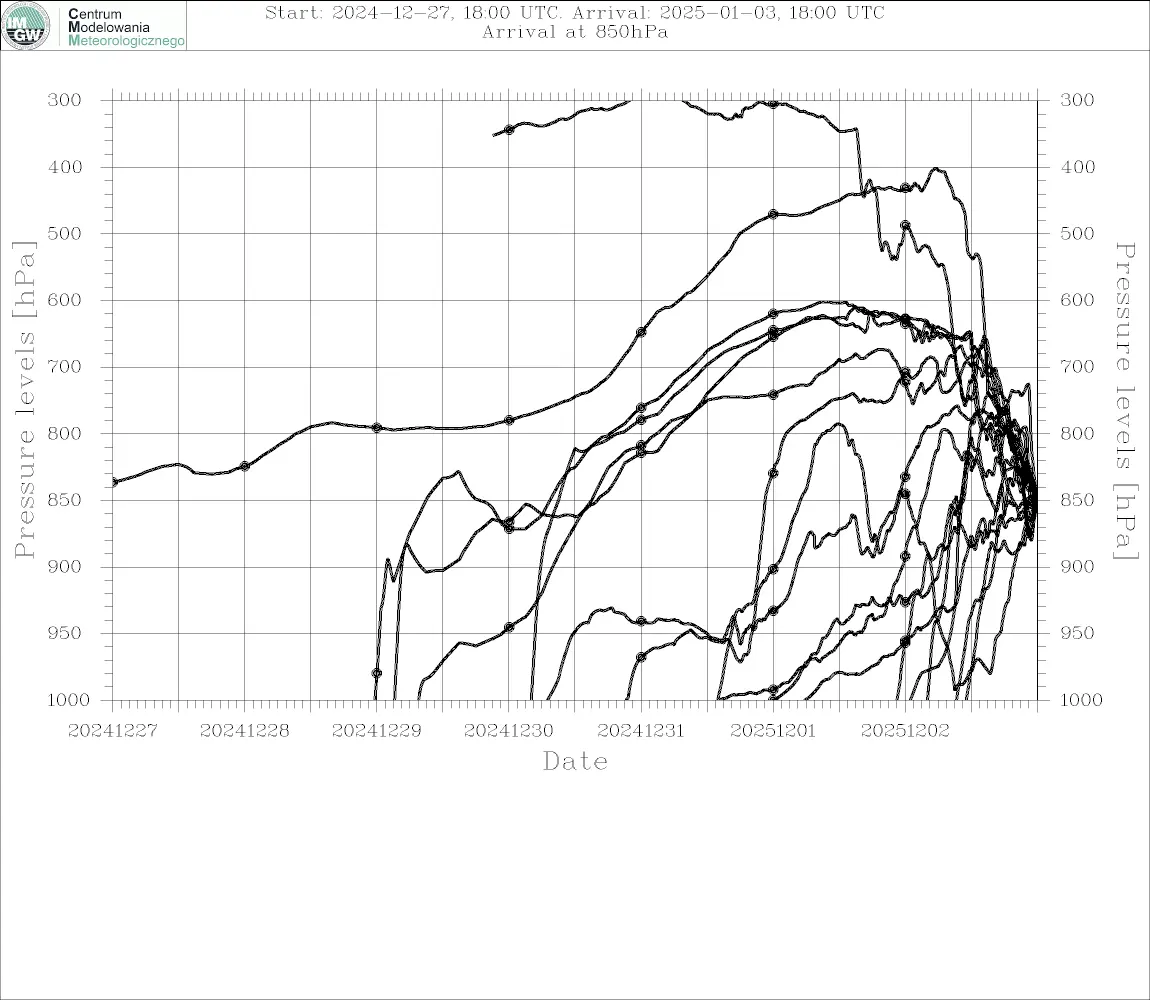Click left axis label 900

(65, 567)
